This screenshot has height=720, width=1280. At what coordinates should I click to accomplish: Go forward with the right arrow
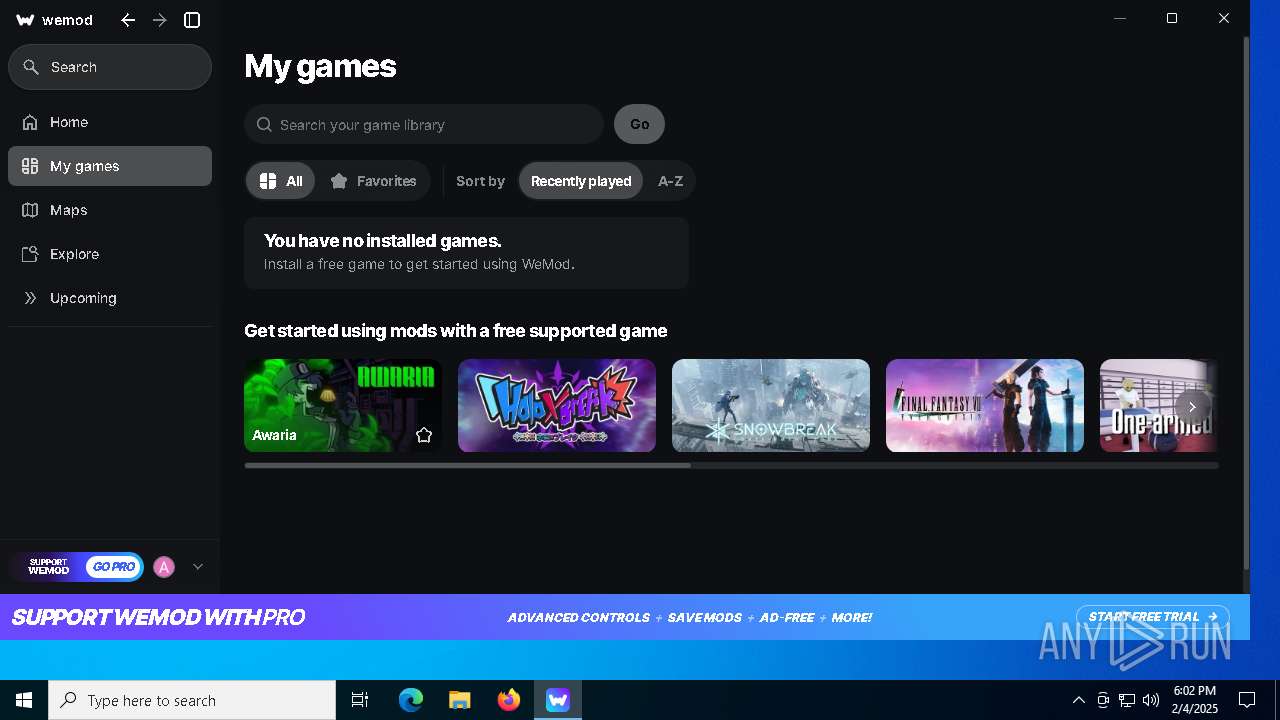pyautogui.click(x=160, y=20)
